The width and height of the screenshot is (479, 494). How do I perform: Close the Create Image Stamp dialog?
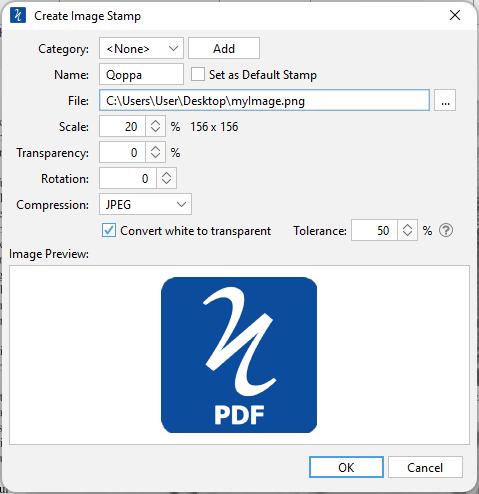(455, 15)
